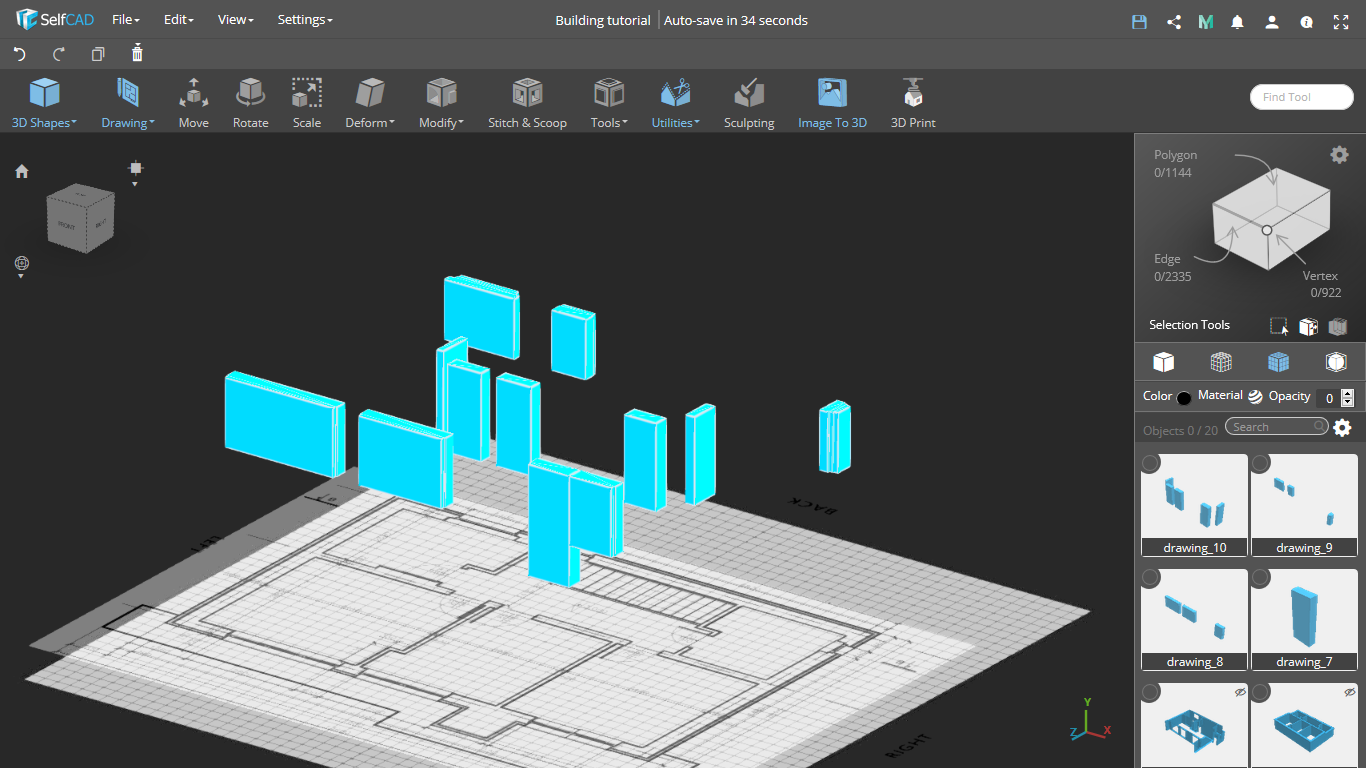Open the black Color swatch
Screen dimensions: 1366x768
pos(1184,397)
